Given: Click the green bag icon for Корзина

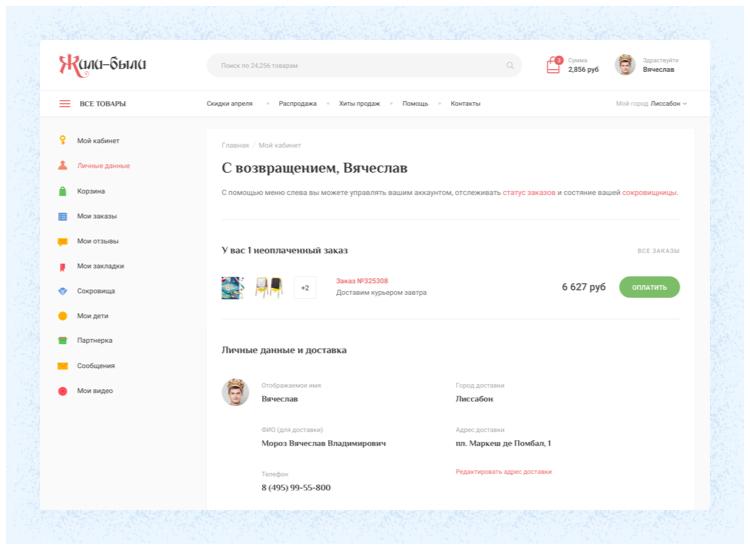Looking at the screenshot, I should (x=62, y=191).
